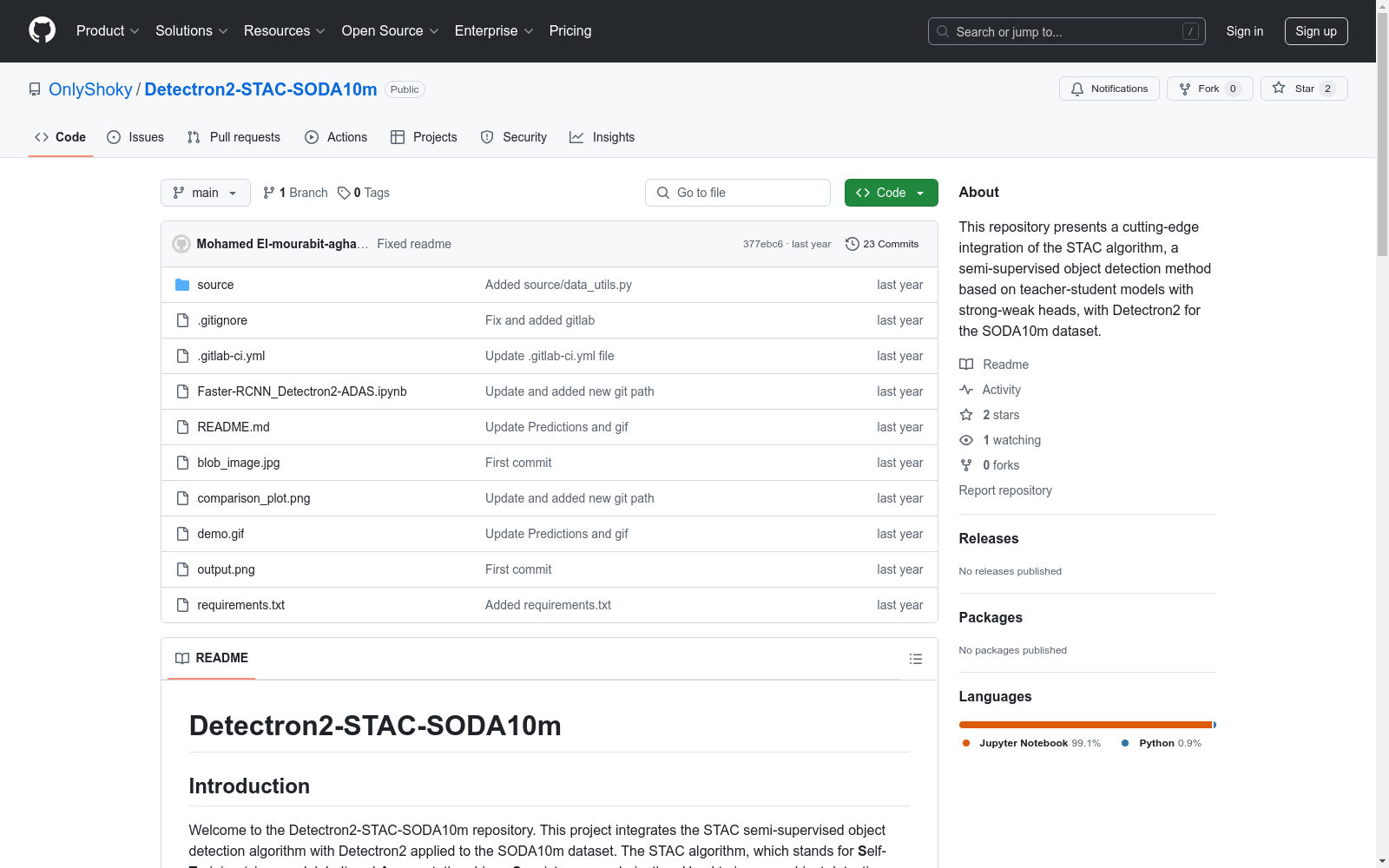
Task: Click the 377ebc6 commit hash
Action: pyautogui.click(x=763, y=244)
